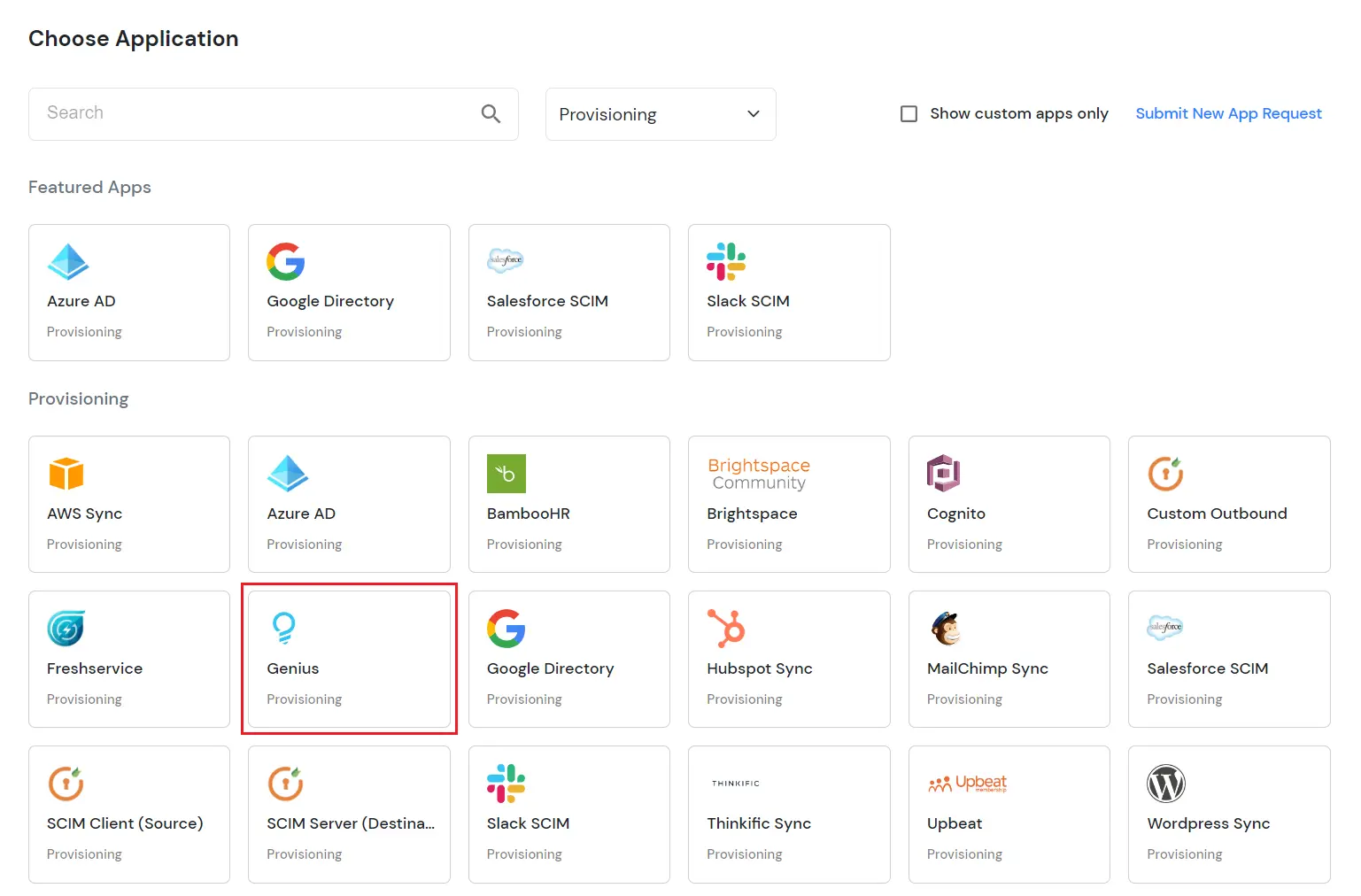
Task: Click the Salesforce SCIM cloud icon in Provisioning section
Action: (x=1165, y=628)
